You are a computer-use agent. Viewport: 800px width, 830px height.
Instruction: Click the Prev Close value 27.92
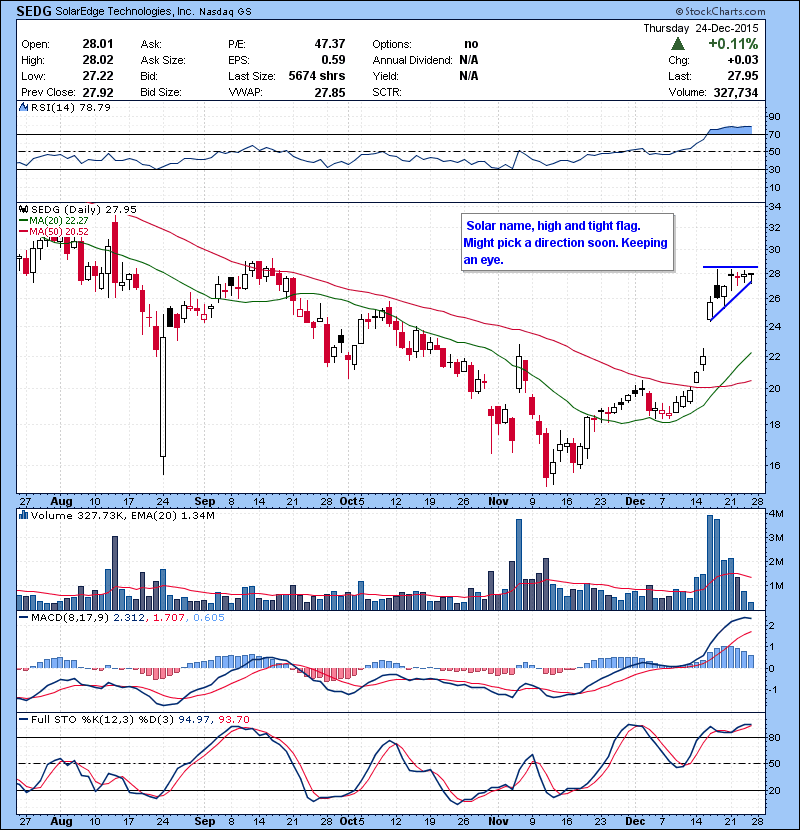(98, 93)
